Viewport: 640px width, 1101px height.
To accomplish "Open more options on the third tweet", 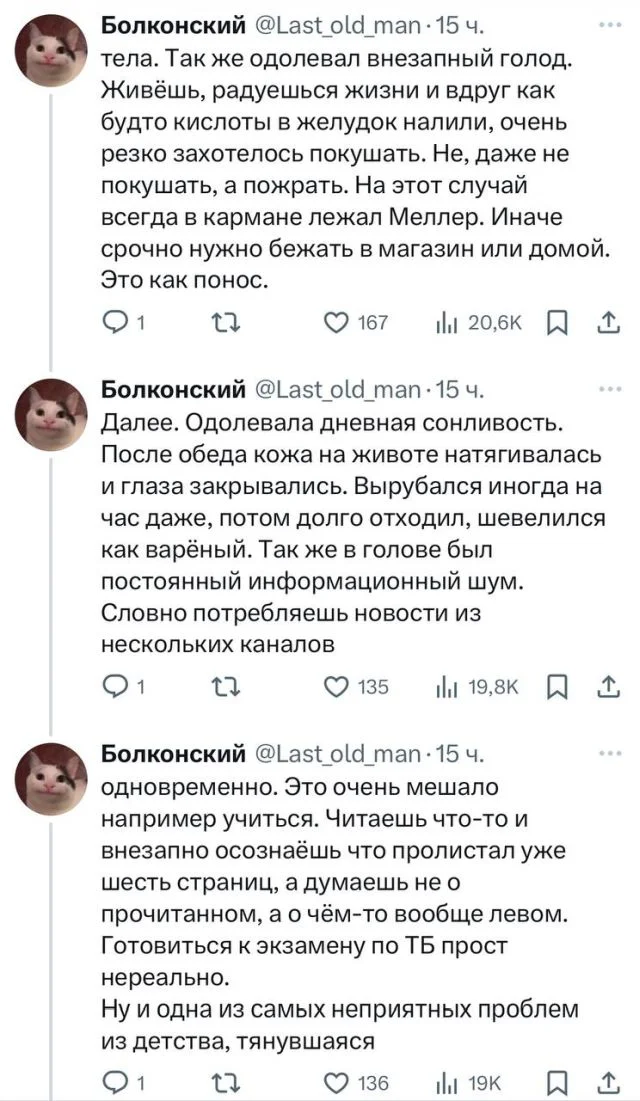I will coord(606,751).
